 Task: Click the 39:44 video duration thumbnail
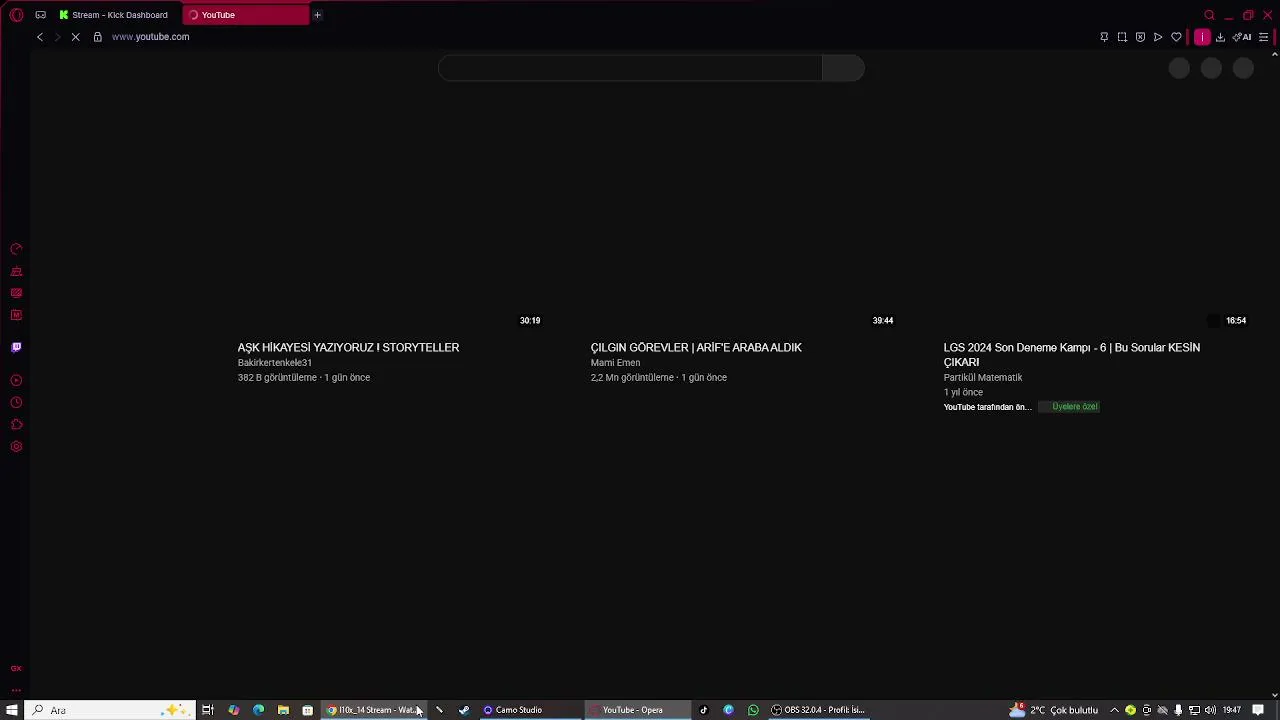[883, 320]
